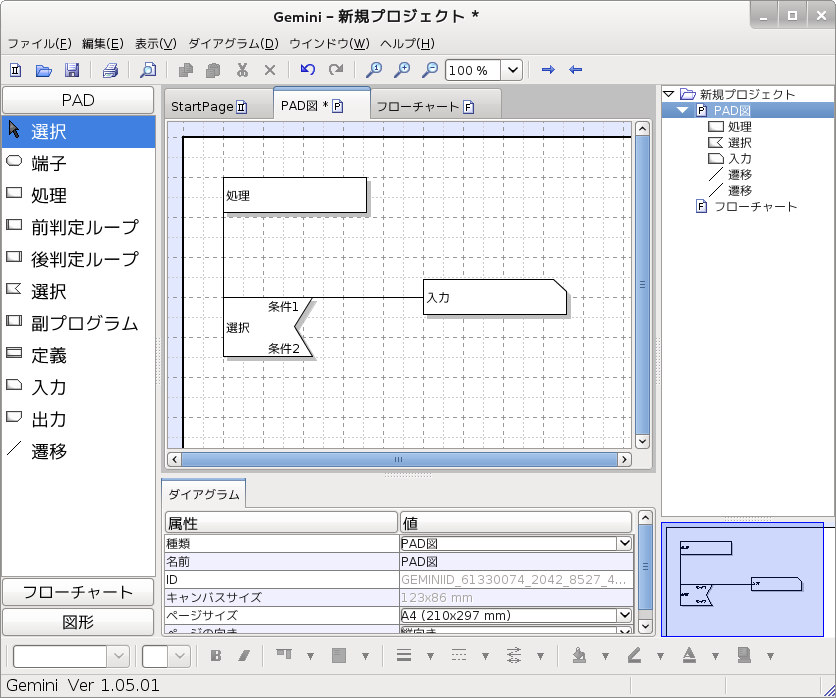836x698 pixels.
Task: Open the font name dropdown
Action: coord(119,656)
